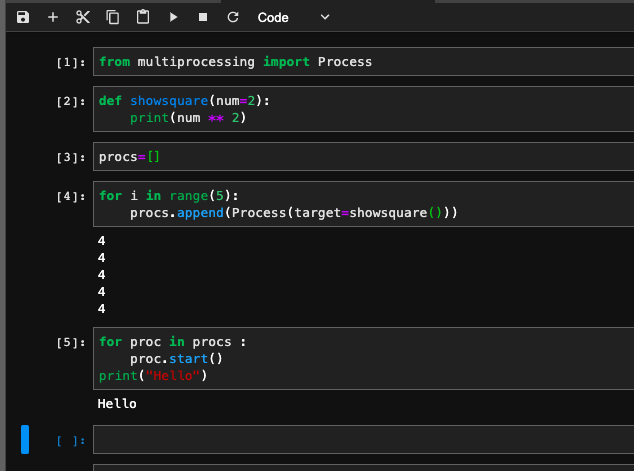Click the [2]: execution prompt

(x=71, y=101)
